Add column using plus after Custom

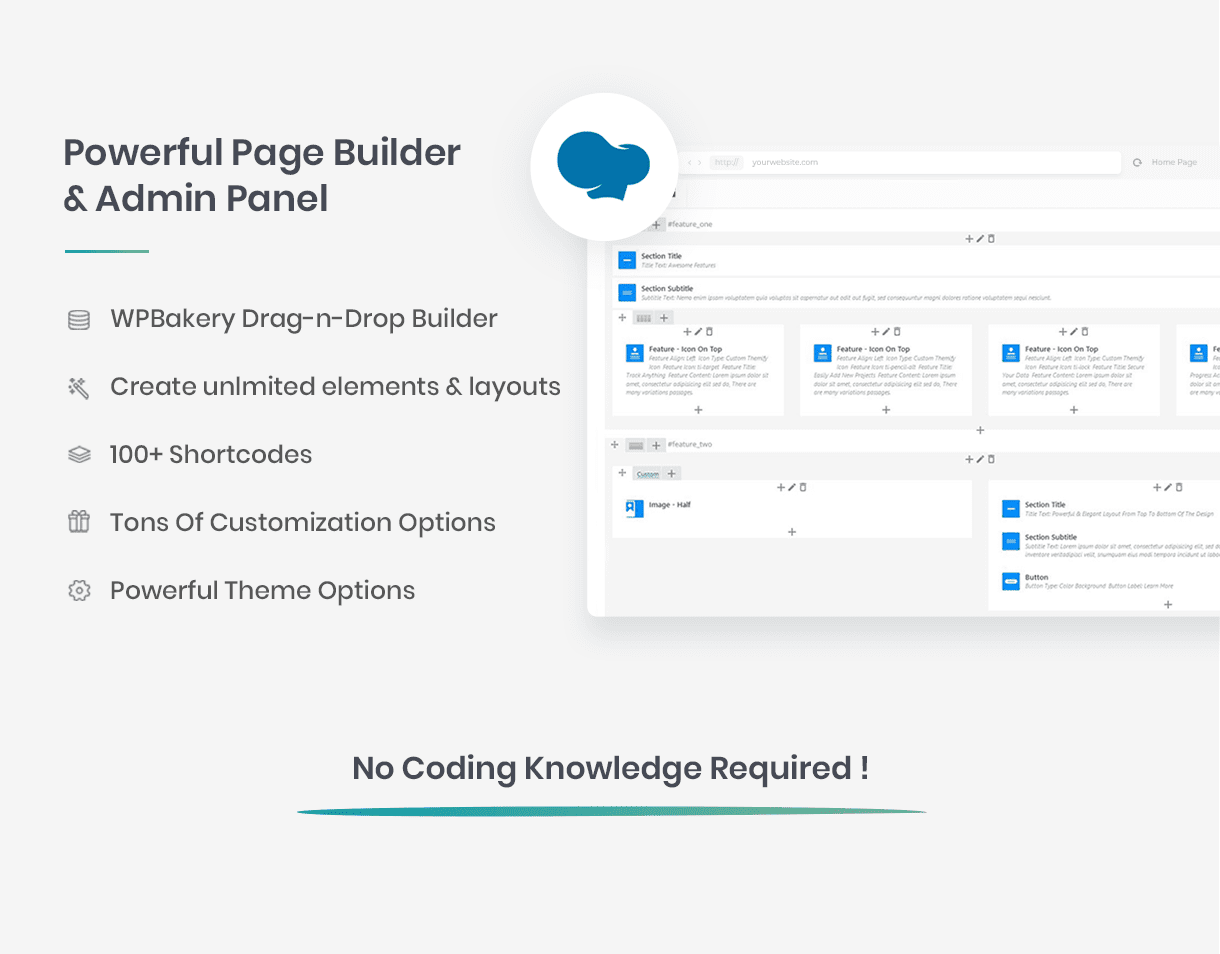pos(672,474)
